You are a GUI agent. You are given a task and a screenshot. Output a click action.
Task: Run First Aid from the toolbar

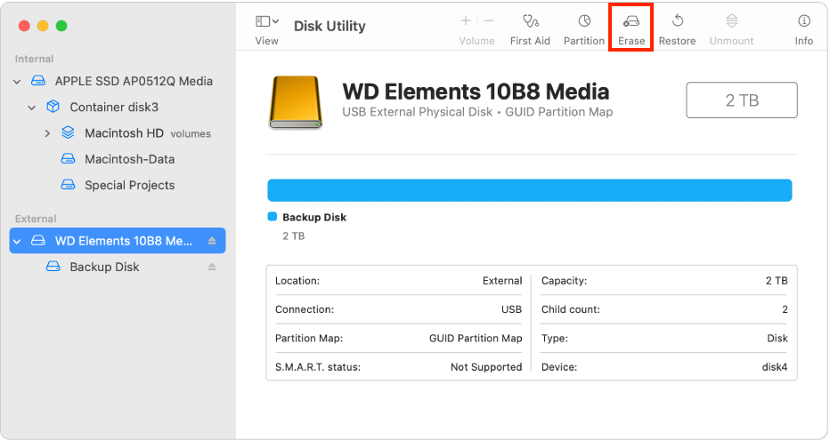click(x=530, y=30)
